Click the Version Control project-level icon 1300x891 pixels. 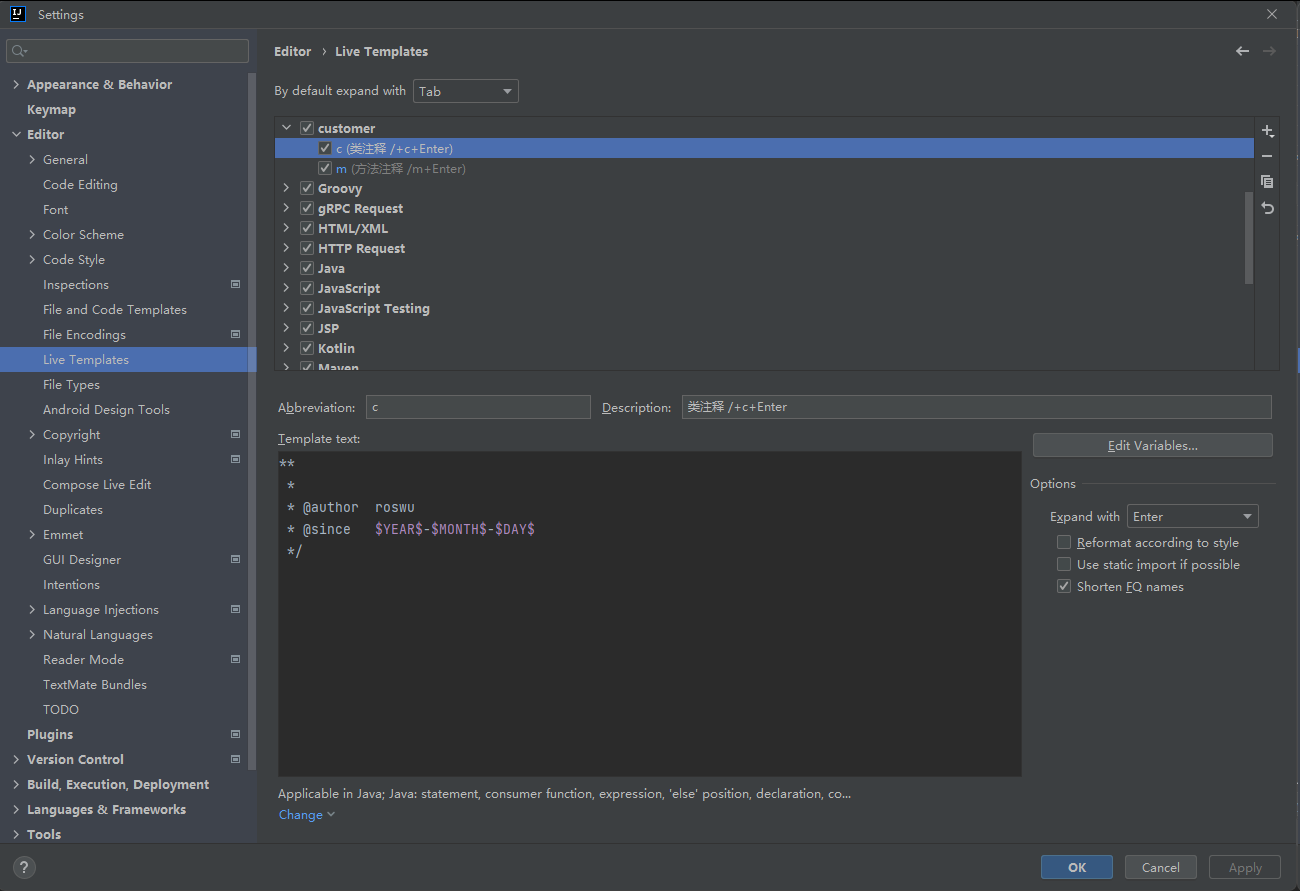coord(236,759)
